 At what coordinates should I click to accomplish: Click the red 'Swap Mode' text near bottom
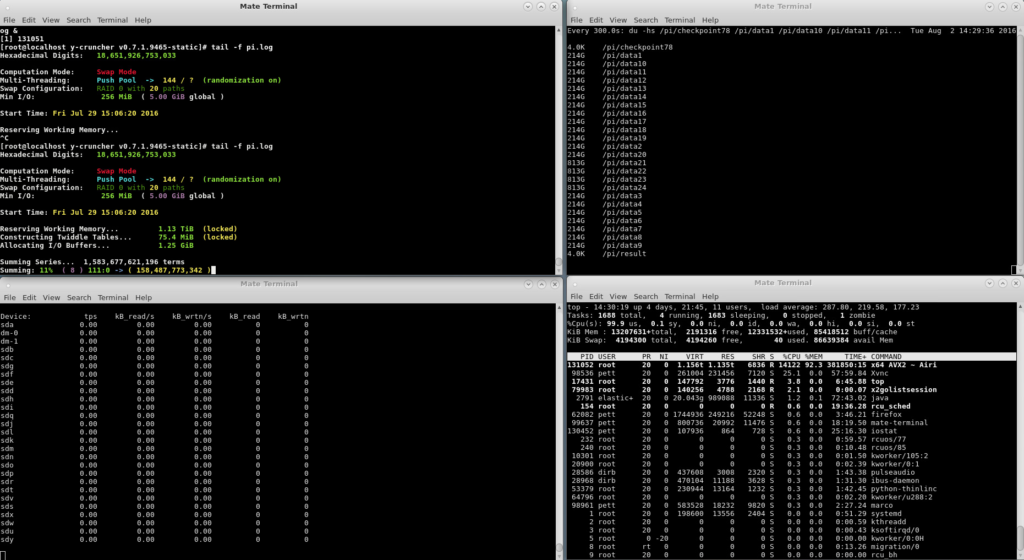point(116,172)
